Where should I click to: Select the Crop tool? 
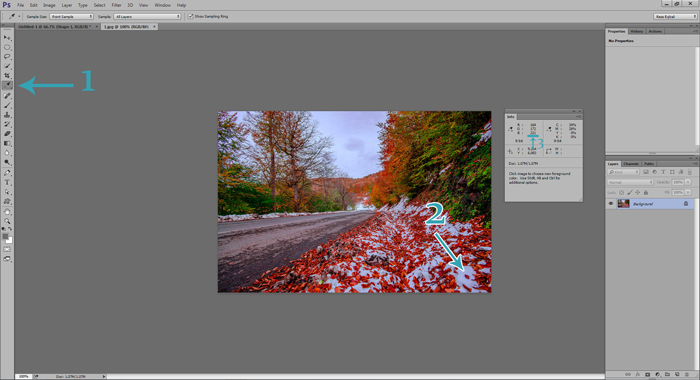[7, 75]
